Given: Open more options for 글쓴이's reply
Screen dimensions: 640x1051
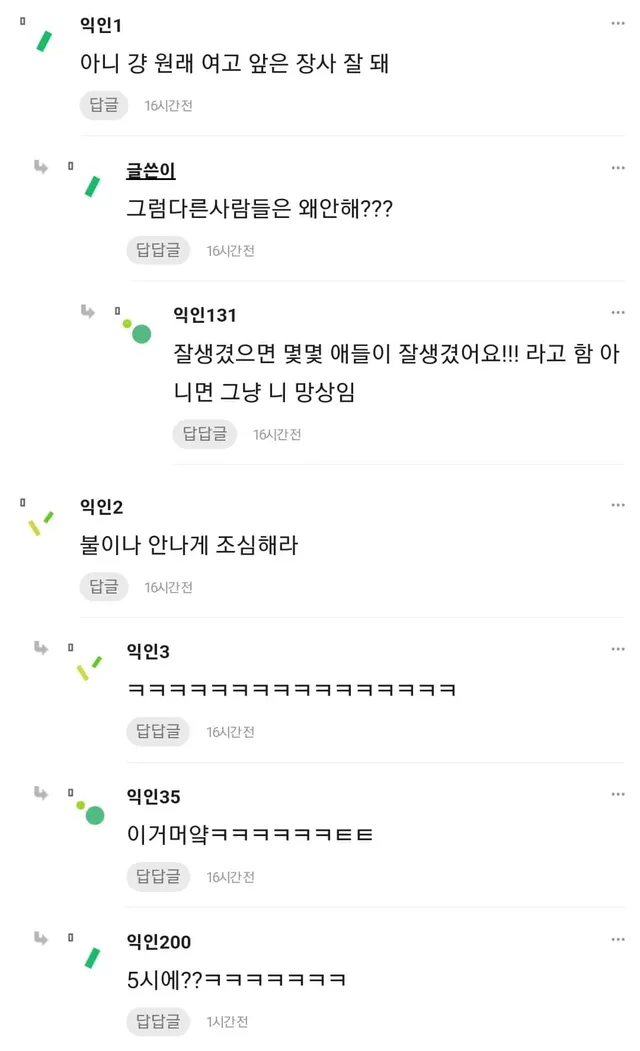Looking at the screenshot, I should pyautogui.click(x=618, y=168).
